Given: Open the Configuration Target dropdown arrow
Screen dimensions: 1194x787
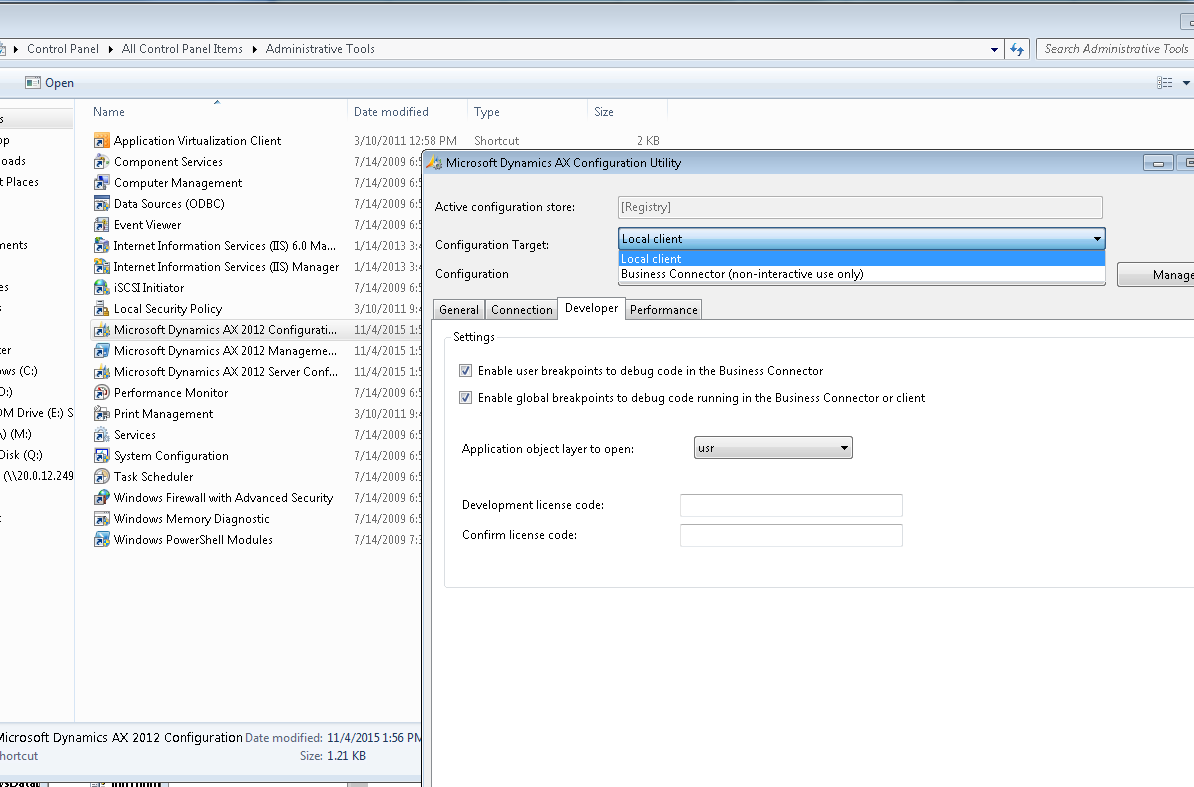Looking at the screenshot, I should 1097,239.
